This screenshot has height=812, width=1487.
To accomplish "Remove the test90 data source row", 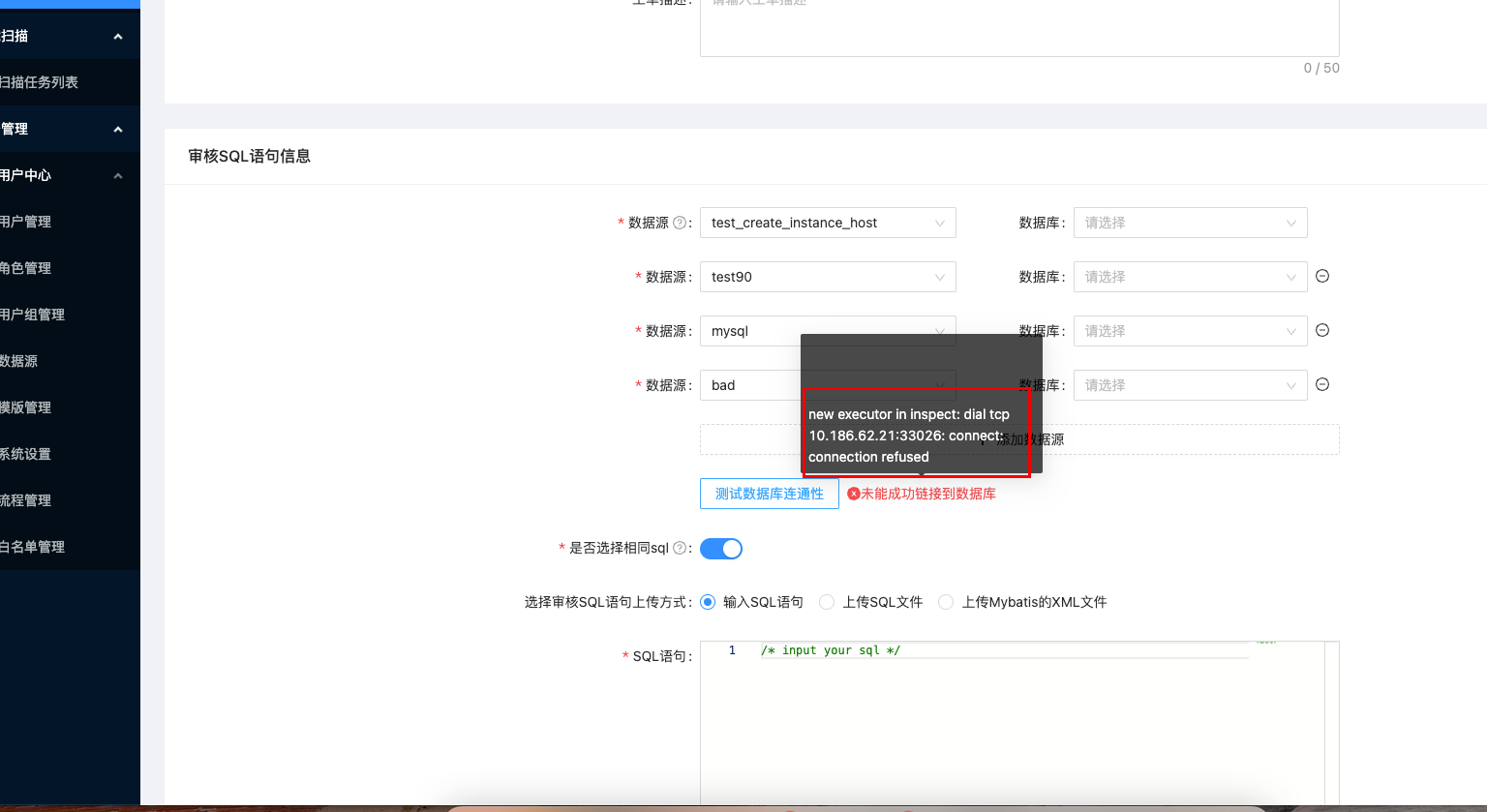I will (x=1322, y=276).
